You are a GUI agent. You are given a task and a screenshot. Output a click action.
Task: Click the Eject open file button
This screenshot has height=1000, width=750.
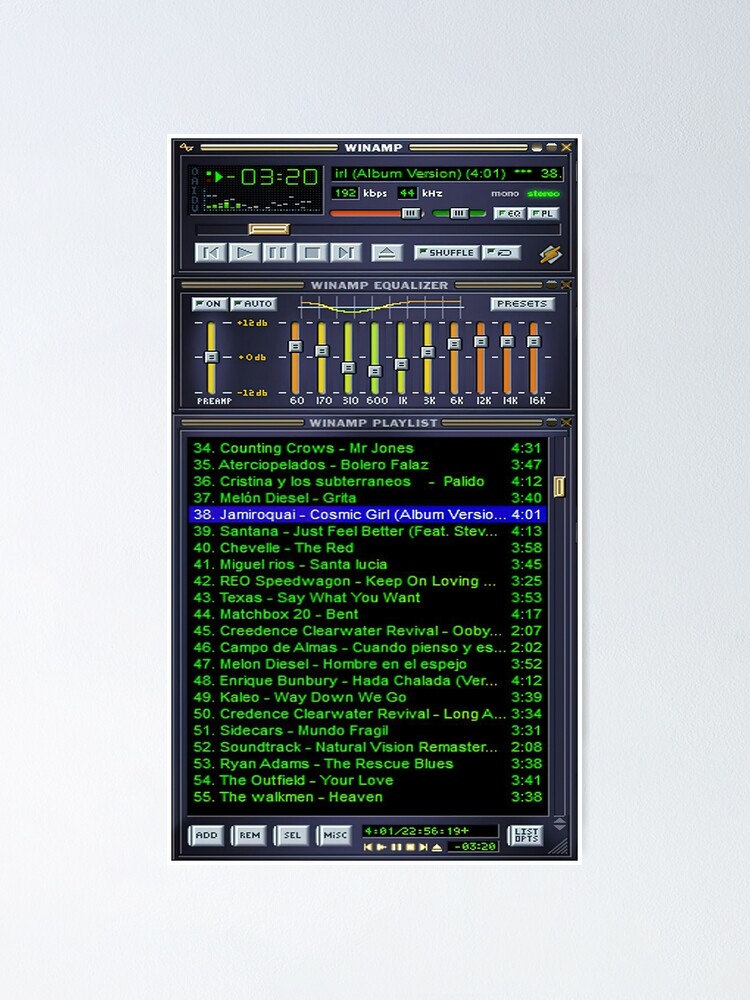(388, 253)
